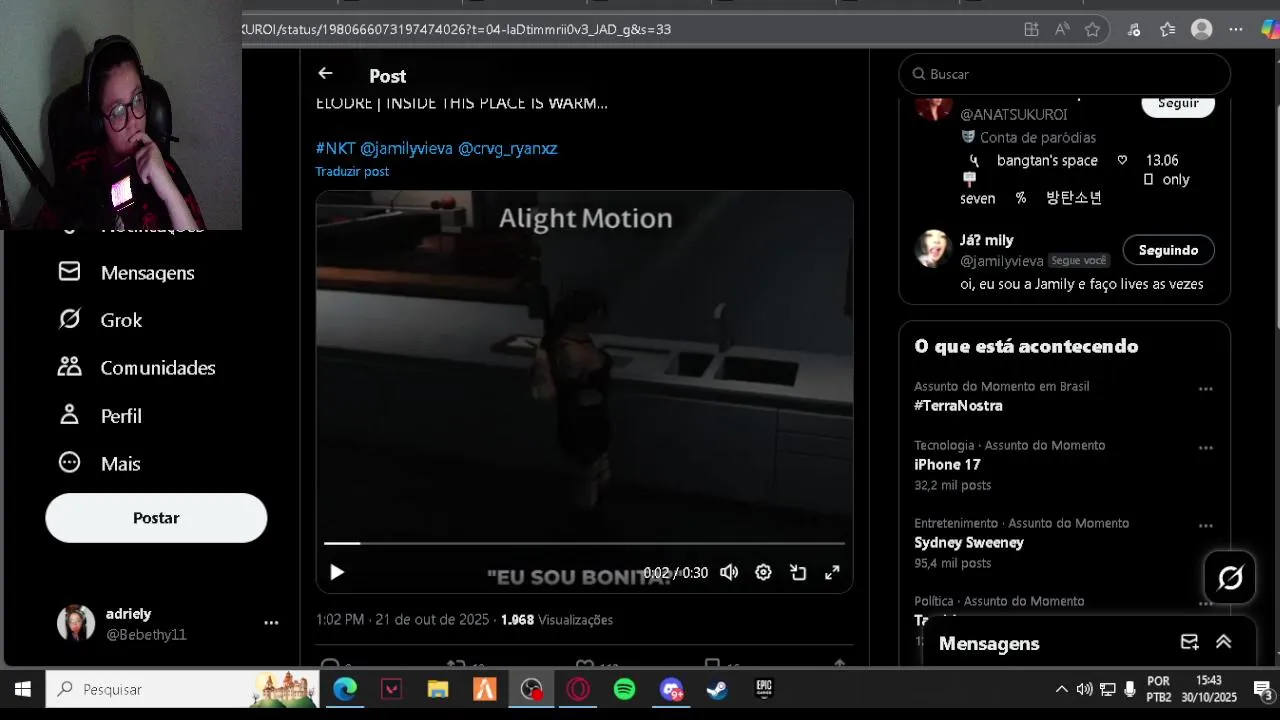Open Steam from taskbar
The height and width of the screenshot is (720, 1280).
[x=717, y=689]
